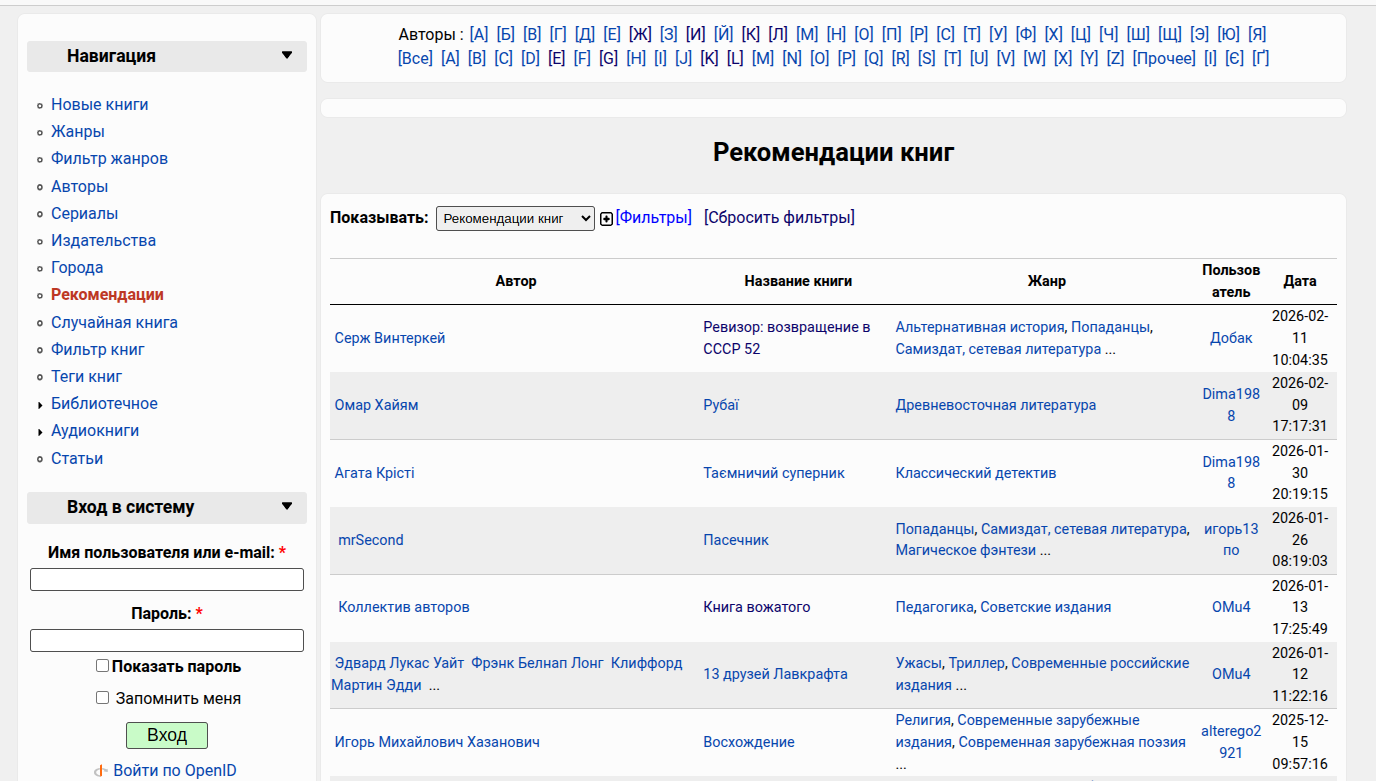Click the plus icon beside Фильтры
1376x781 pixels.
coord(606,219)
